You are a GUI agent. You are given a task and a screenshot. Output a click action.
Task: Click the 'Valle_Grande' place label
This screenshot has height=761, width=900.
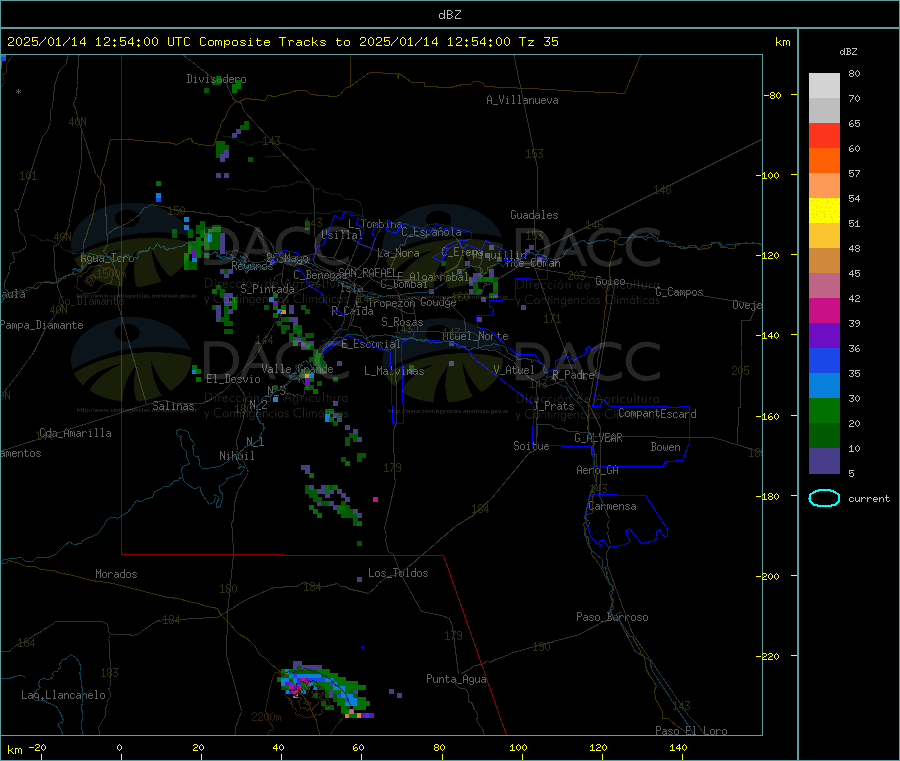[297, 369]
